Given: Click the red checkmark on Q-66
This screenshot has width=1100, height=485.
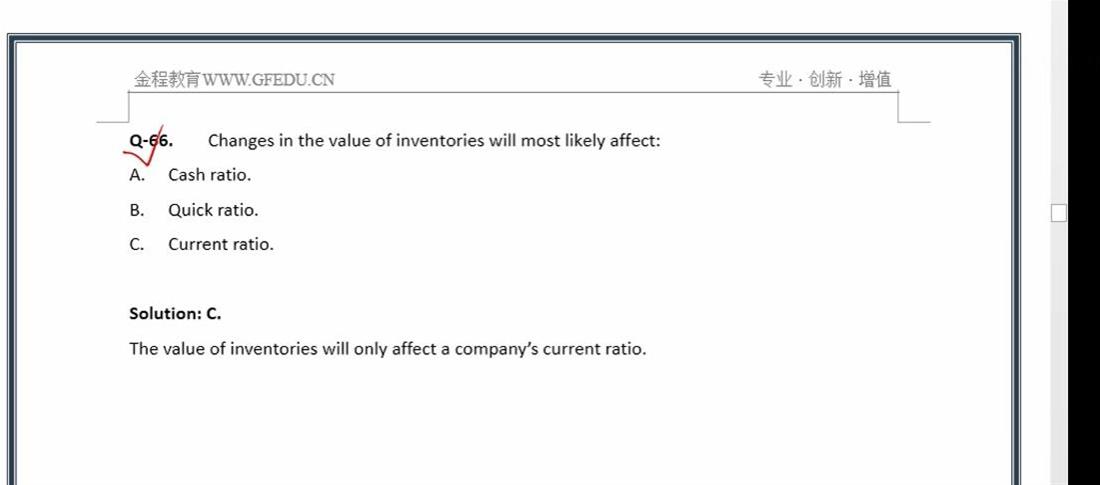Looking at the screenshot, I should (146, 145).
